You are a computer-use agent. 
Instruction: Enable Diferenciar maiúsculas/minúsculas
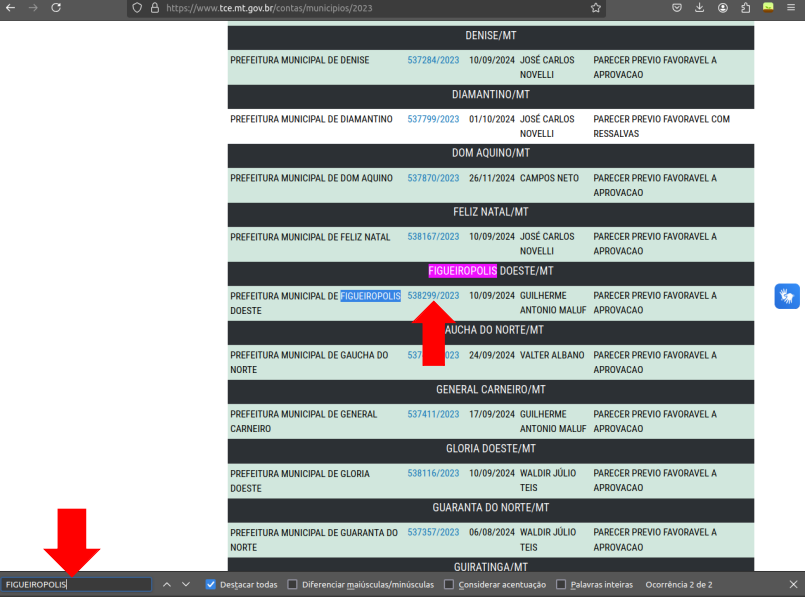point(292,584)
